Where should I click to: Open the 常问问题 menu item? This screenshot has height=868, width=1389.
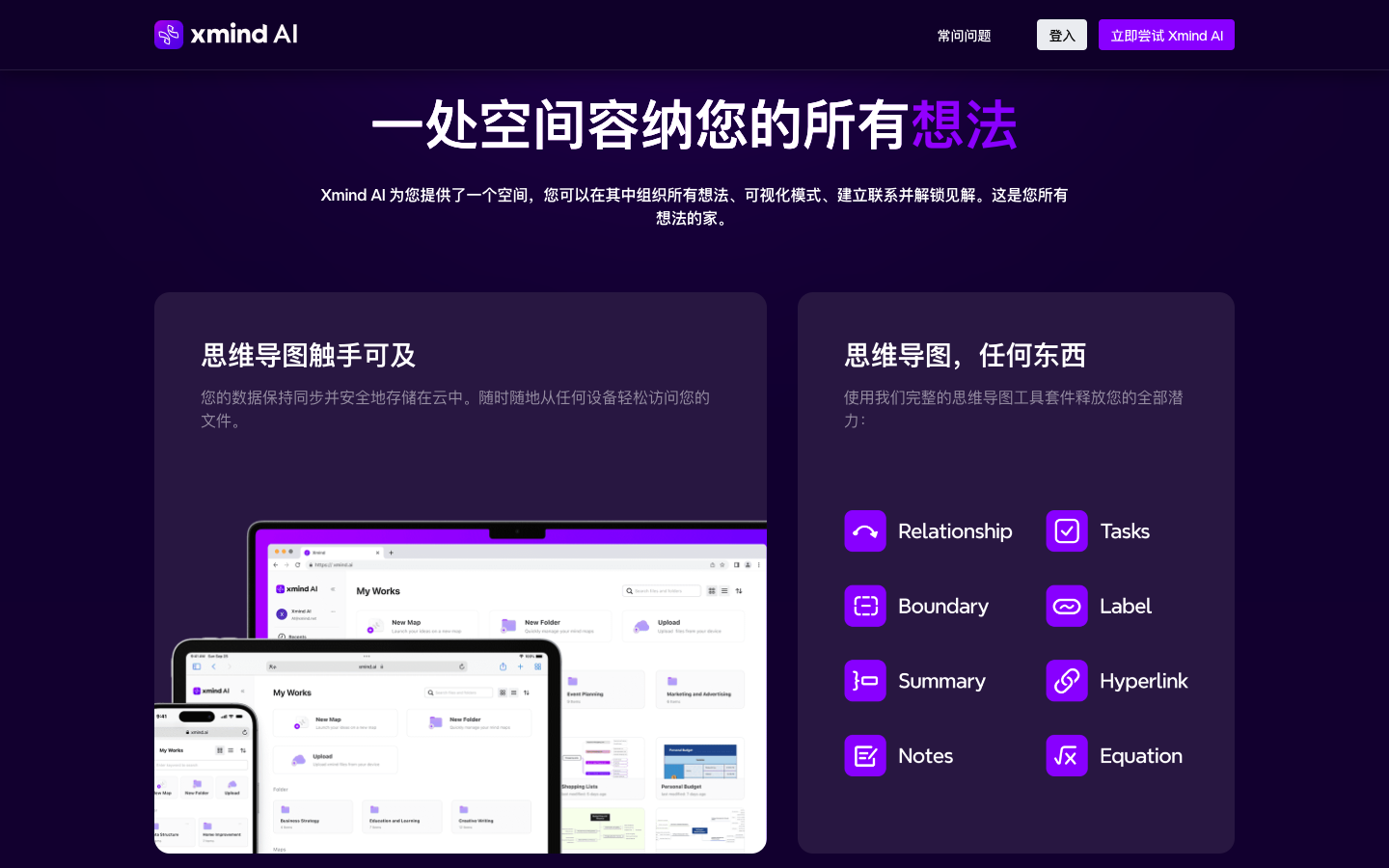(x=963, y=35)
